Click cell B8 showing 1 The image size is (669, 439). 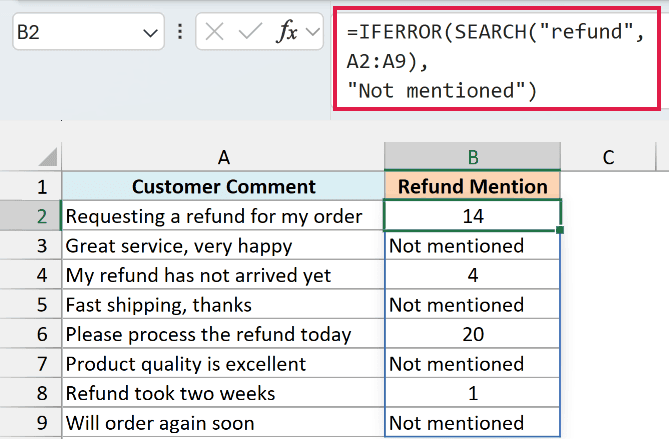pos(472,393)
